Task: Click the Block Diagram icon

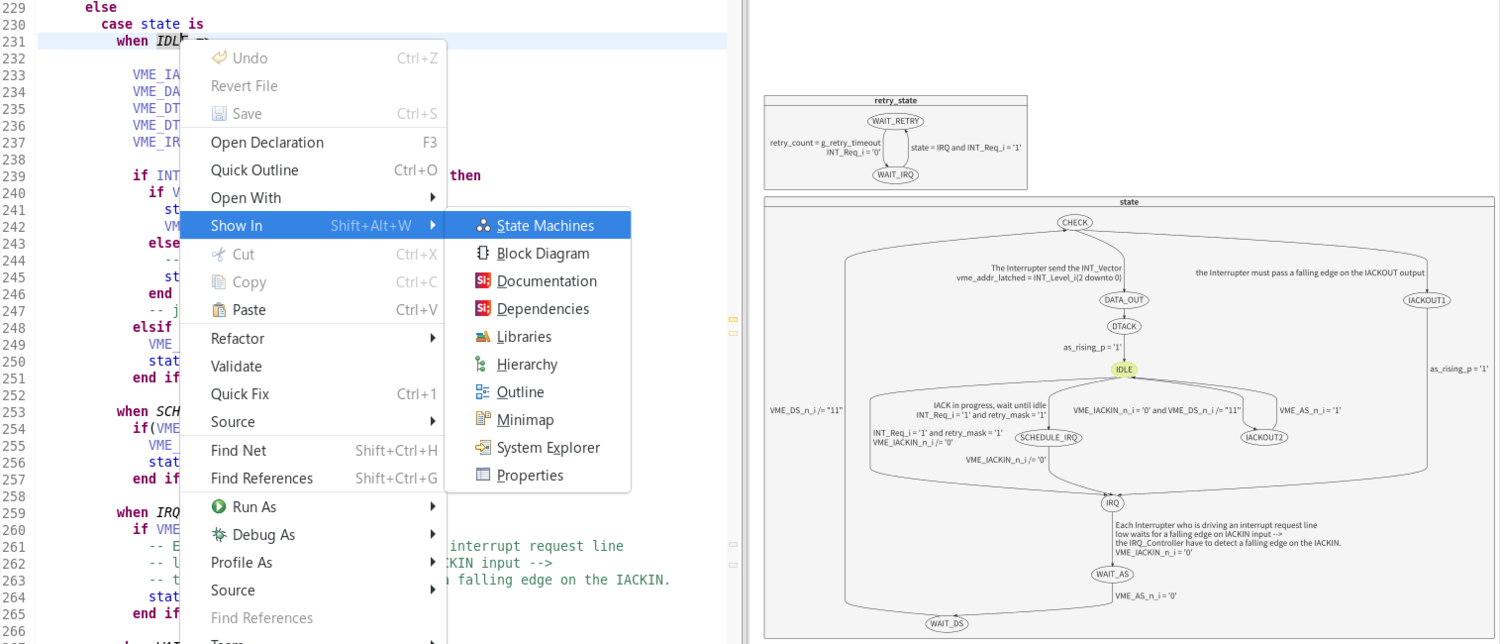Action: (483, 254)
